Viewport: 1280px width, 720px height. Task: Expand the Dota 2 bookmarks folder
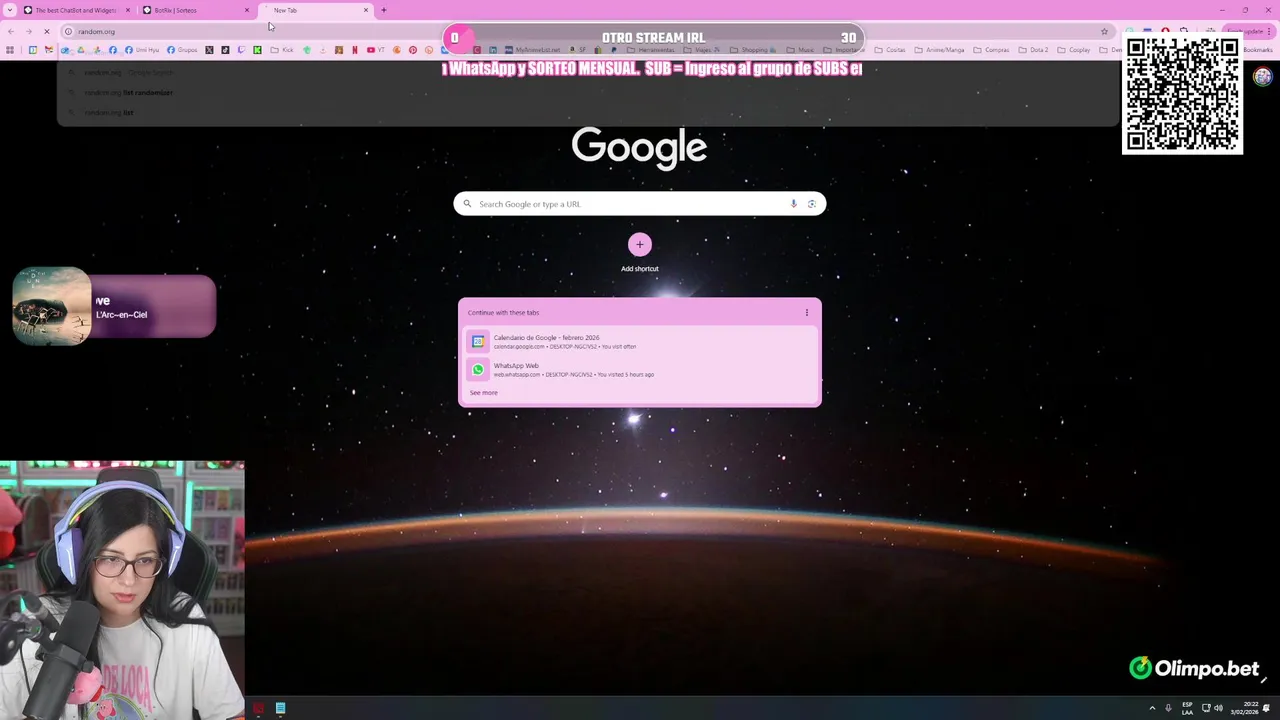(1034, 50)
